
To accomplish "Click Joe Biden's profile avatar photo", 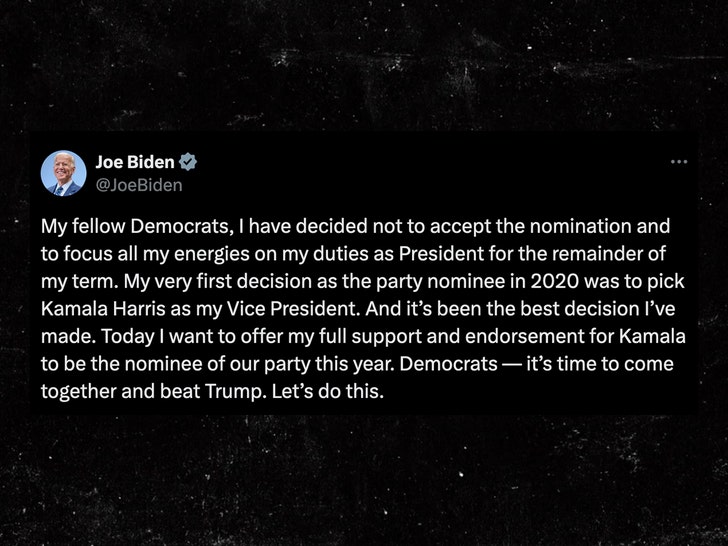I will (63, 173).
